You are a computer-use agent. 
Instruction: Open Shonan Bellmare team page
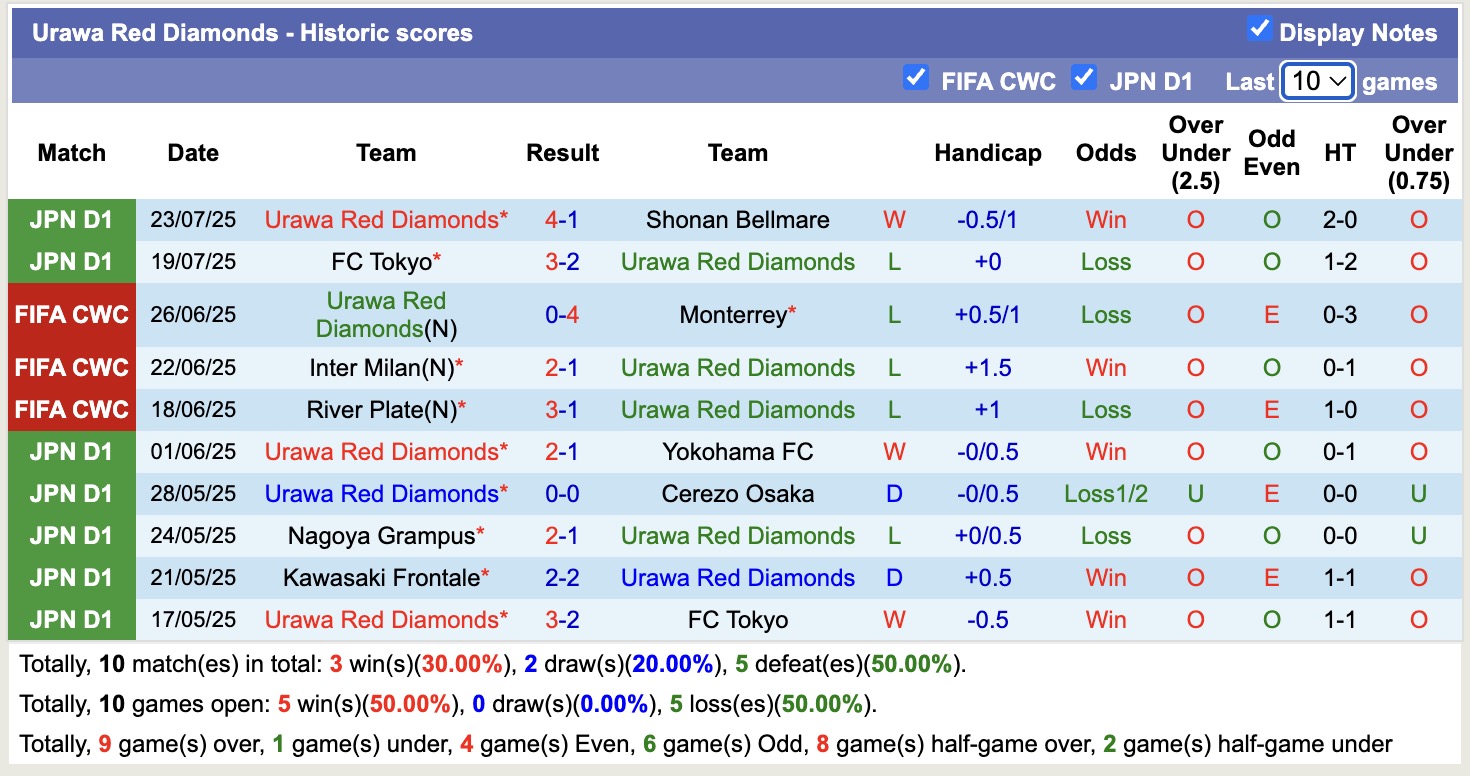pyautogui.click(x=737, y=219)
